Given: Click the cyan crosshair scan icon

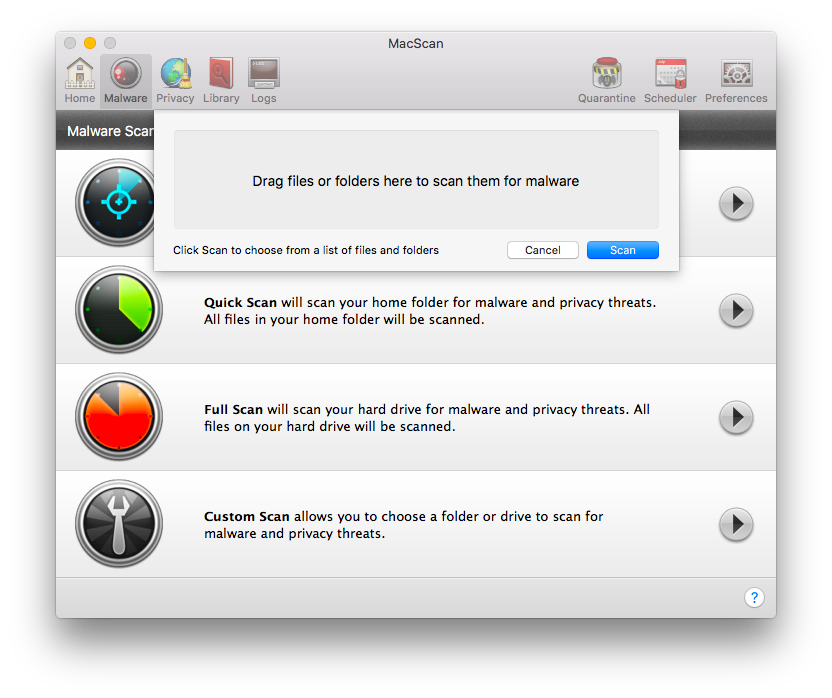Looking at the screenshot, I should coord(115,202).
